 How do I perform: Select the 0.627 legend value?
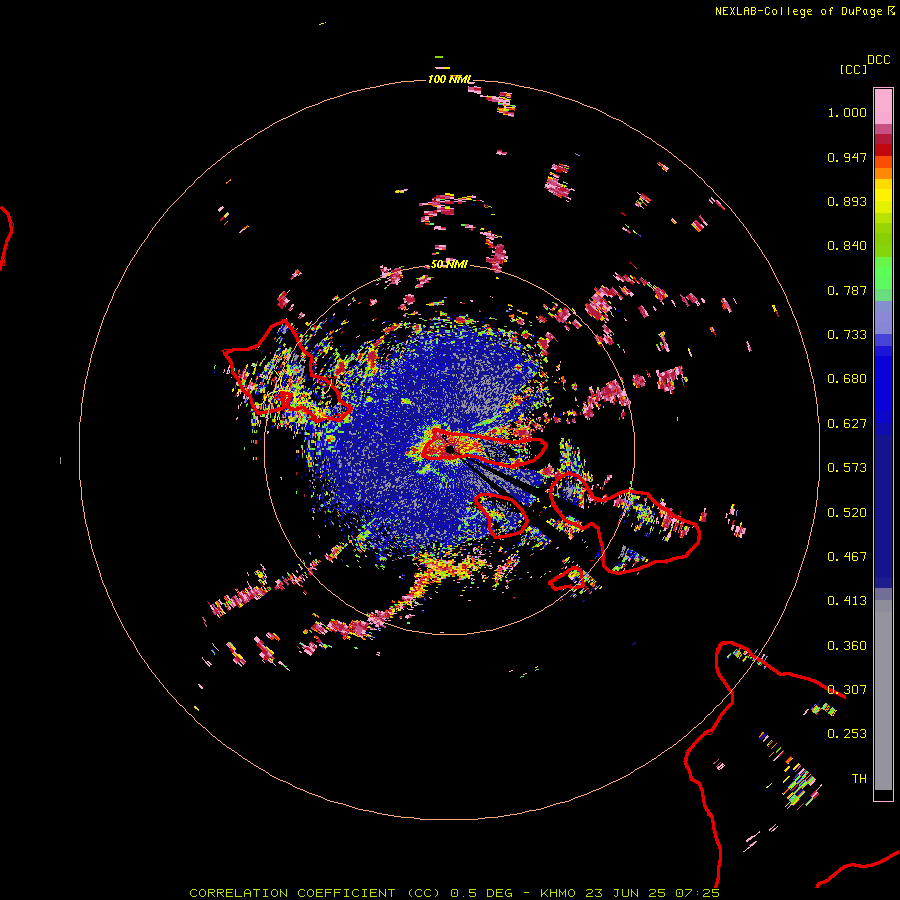pos(847,424)
